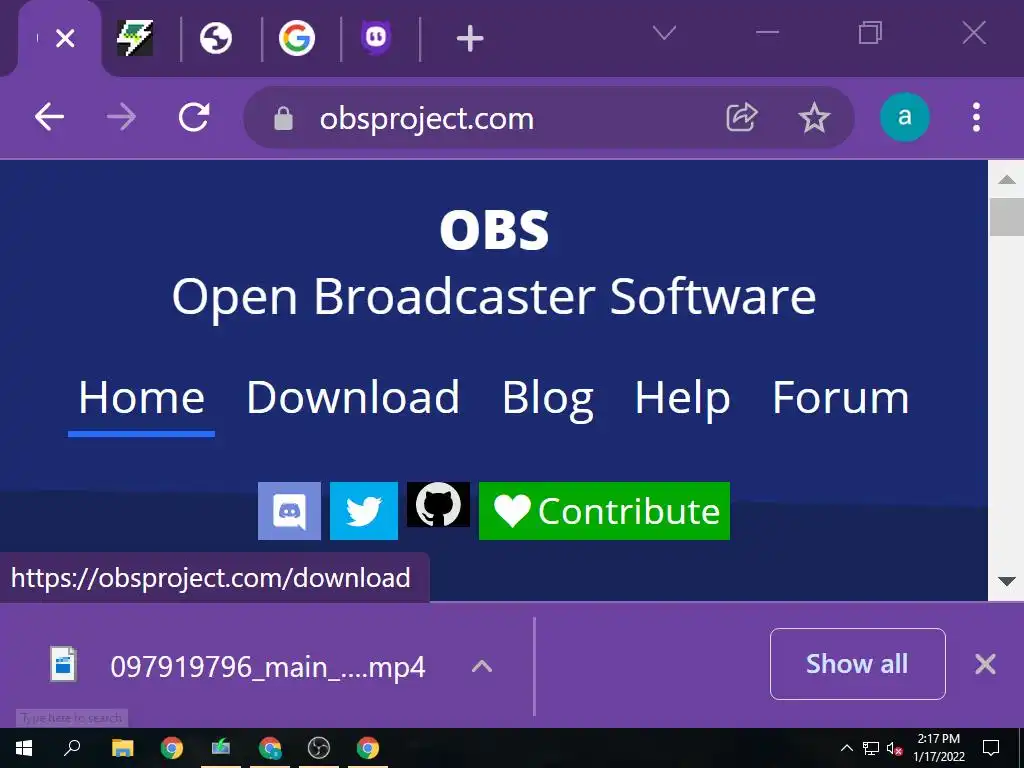Viewport: 1024px width, 768px height.
Task: Open File Explorer from the taskbar
Action: 123,748
